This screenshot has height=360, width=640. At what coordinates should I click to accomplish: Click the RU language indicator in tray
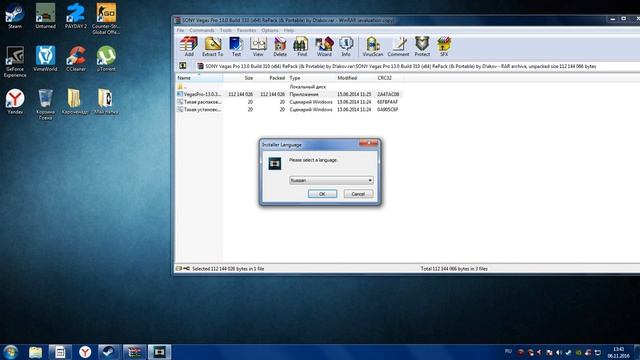[x=508, y=351]
